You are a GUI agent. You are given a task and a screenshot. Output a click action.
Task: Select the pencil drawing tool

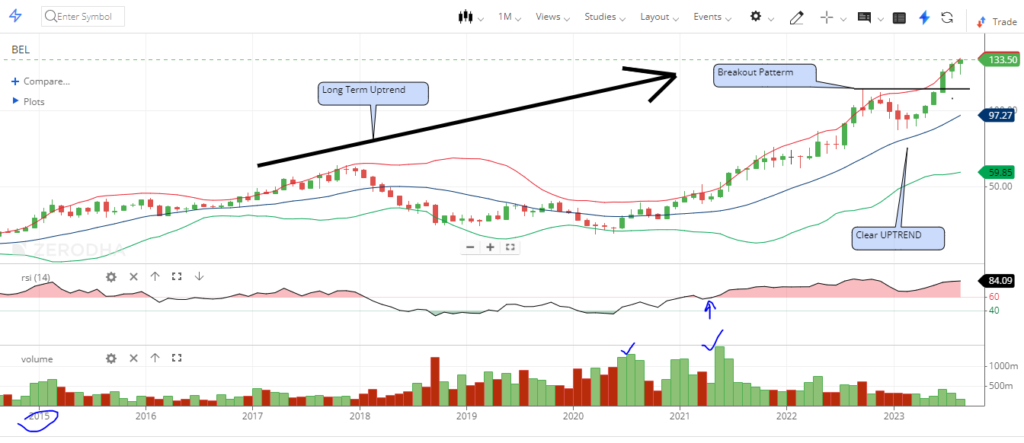(x=796, y=18)
